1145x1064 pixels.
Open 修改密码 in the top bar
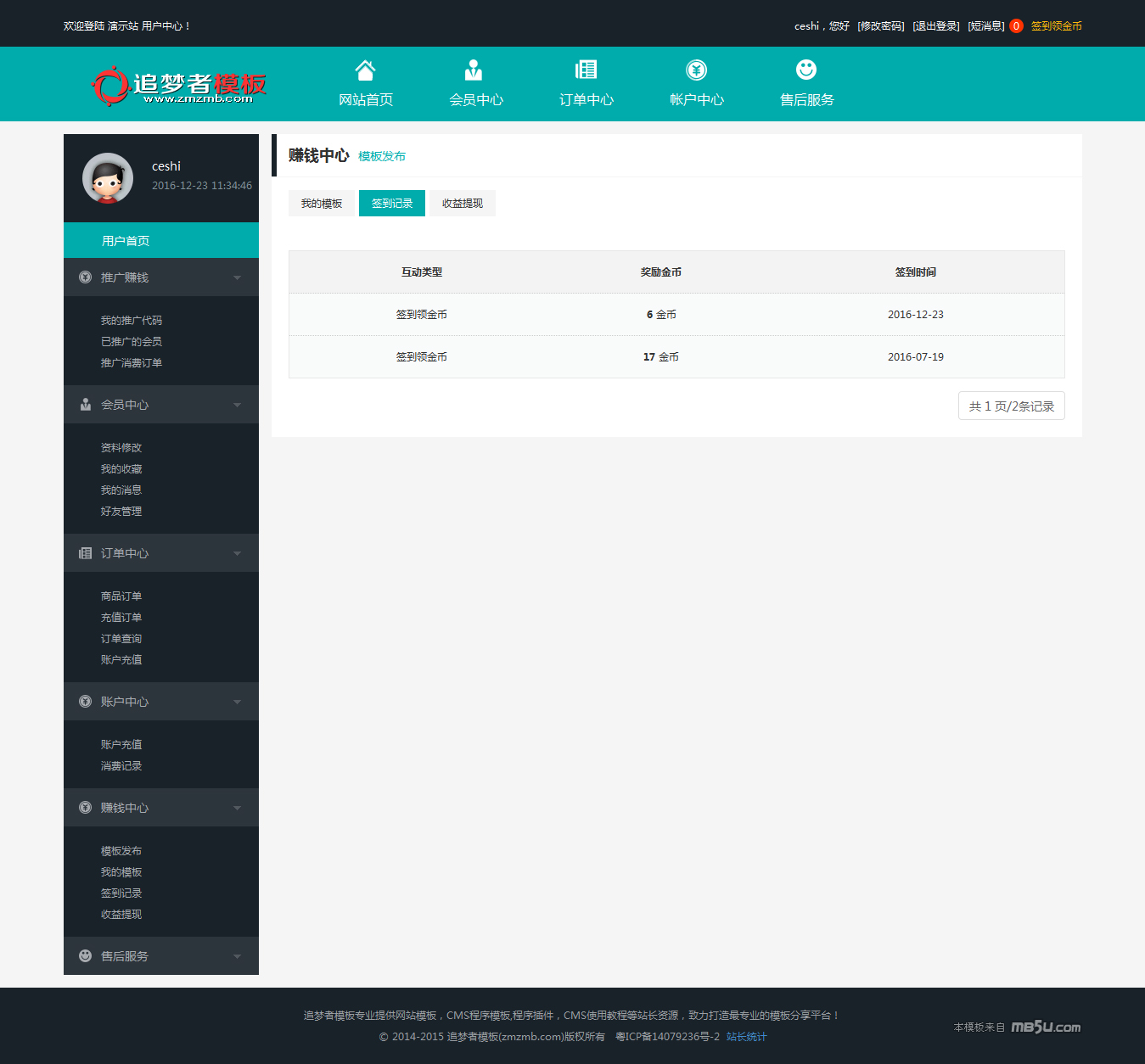coord(881,26)
